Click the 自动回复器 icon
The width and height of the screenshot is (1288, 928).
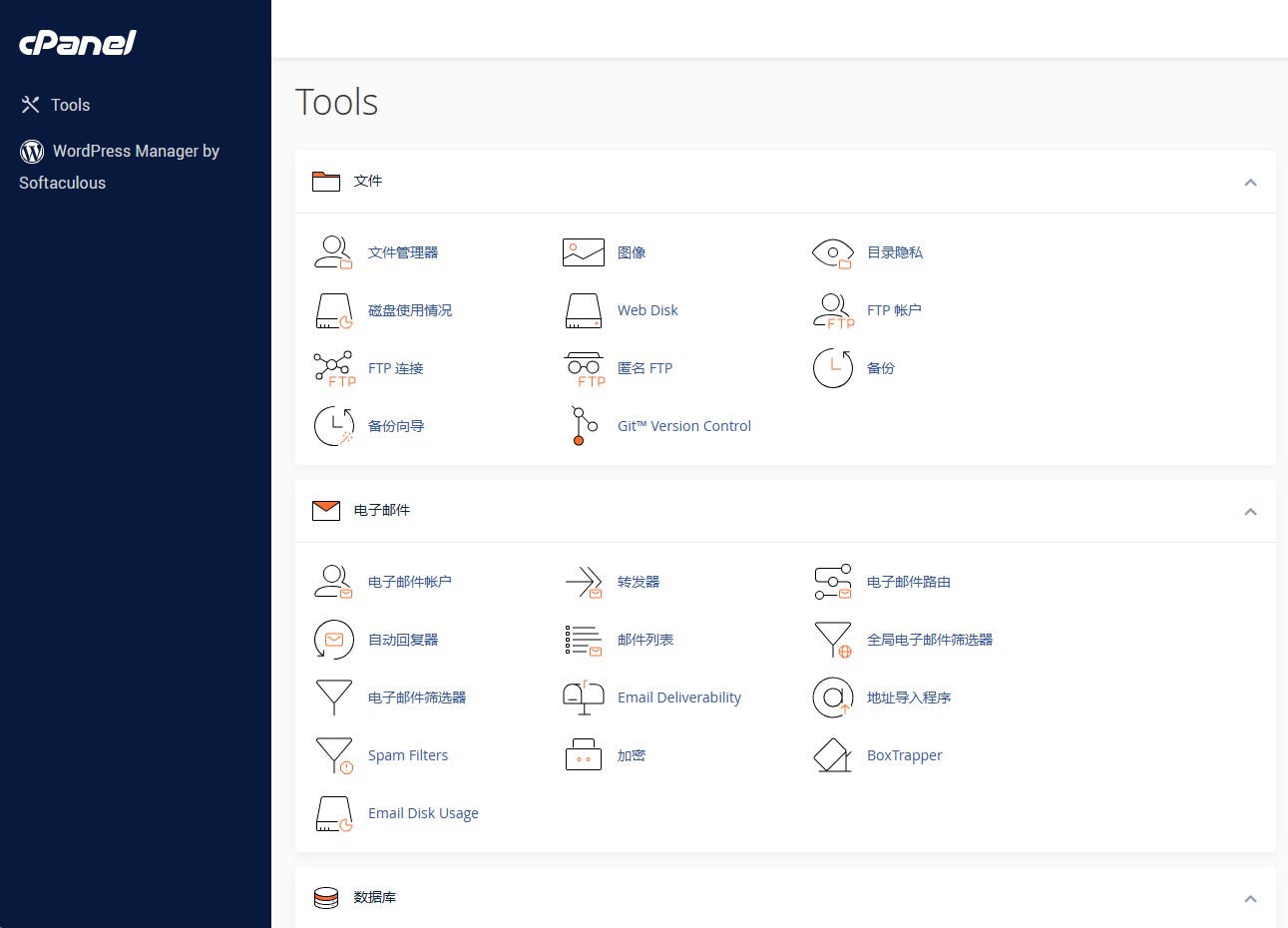[334, 640]
